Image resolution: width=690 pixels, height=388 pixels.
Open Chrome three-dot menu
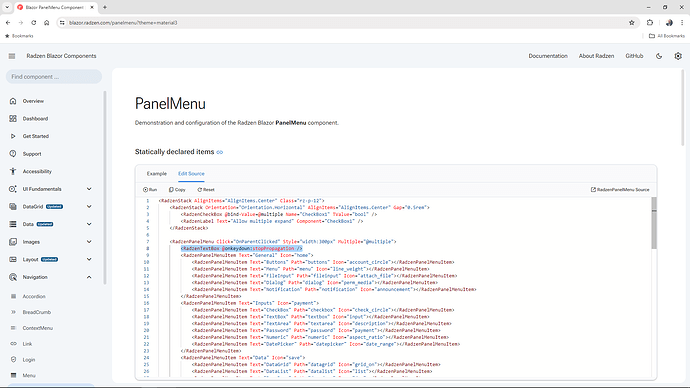[682, 23]
